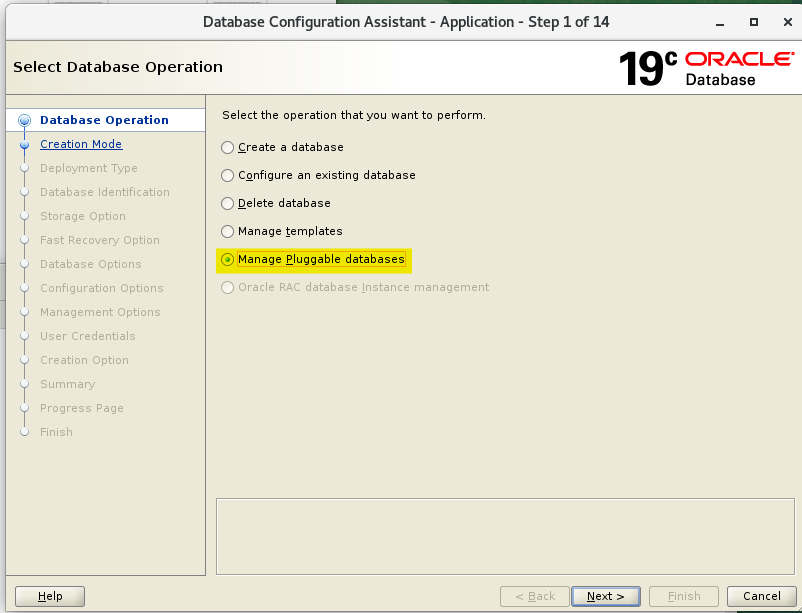Image resolution: width=802 pixels, height=613 pixels.
Task: Click the 'Select the operation' instruction text
Action: (x=354, y=115)
